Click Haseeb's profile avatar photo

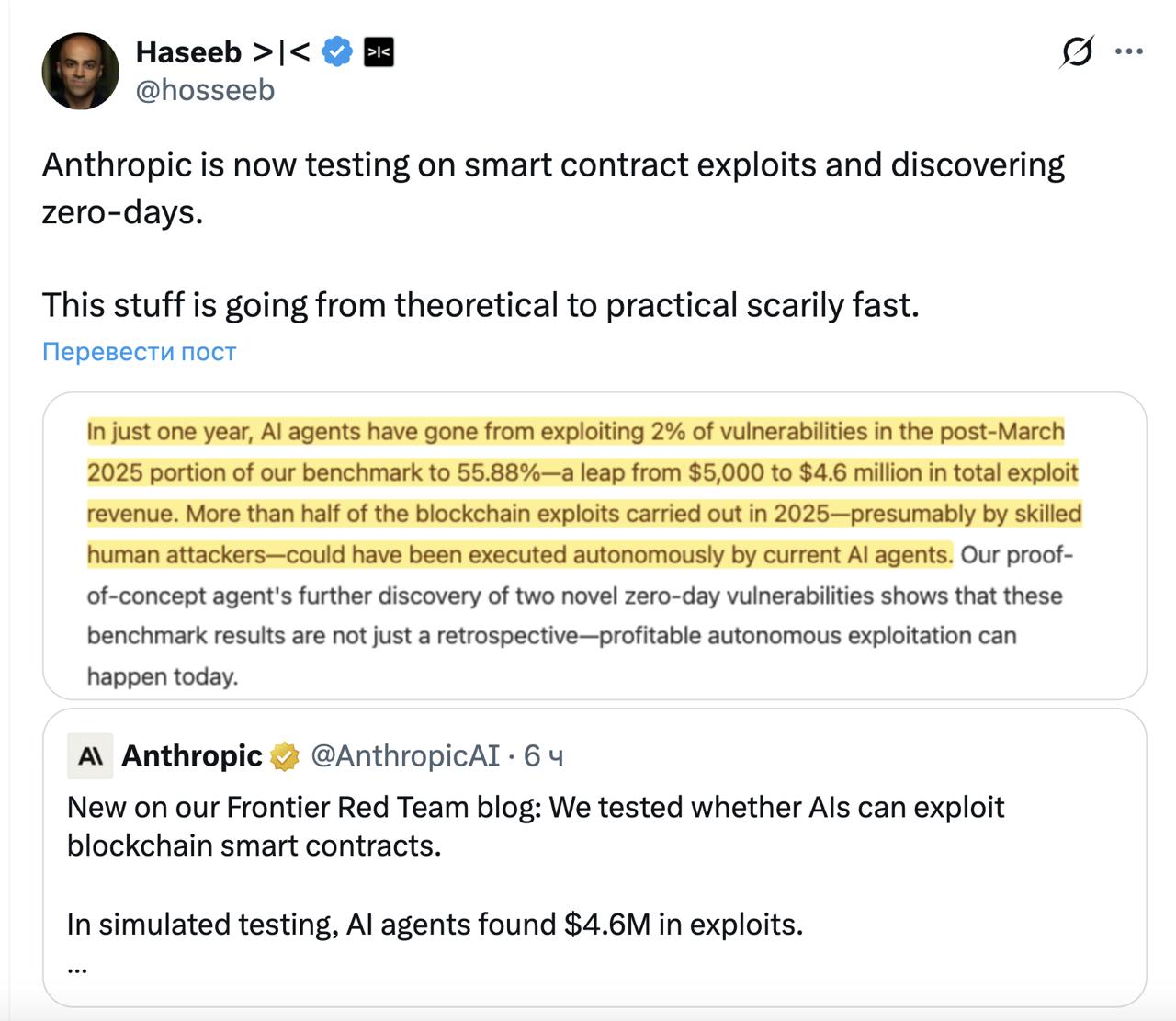(x=81, y=71)
